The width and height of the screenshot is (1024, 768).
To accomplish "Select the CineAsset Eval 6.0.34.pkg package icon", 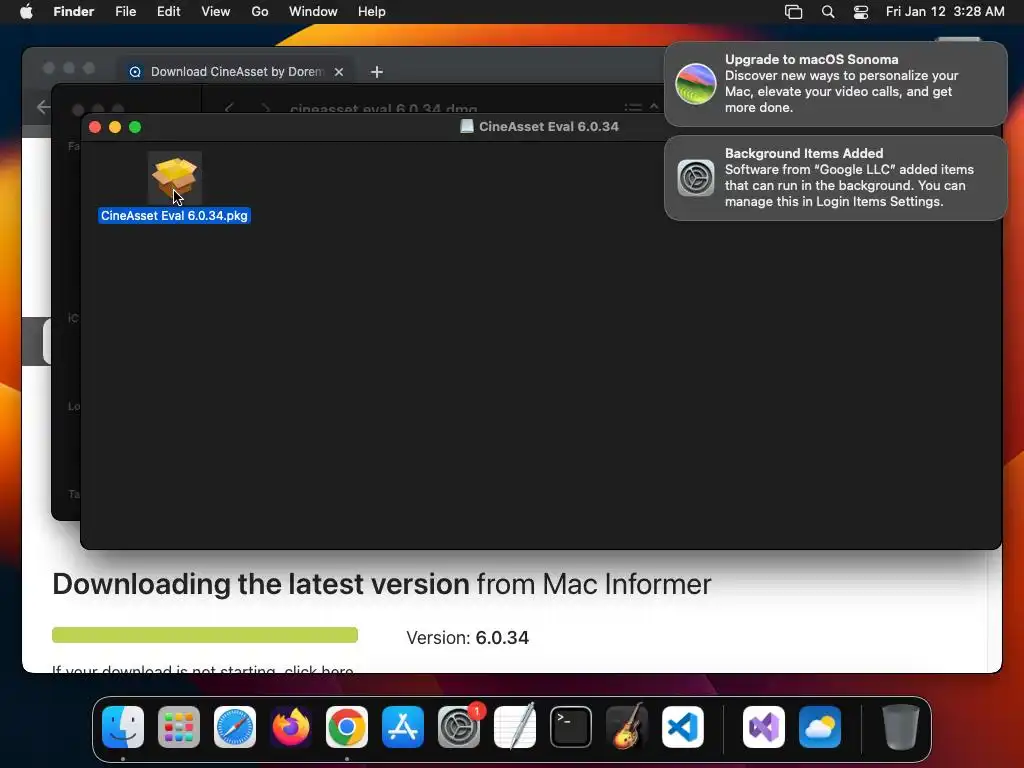I will point(174,178).
